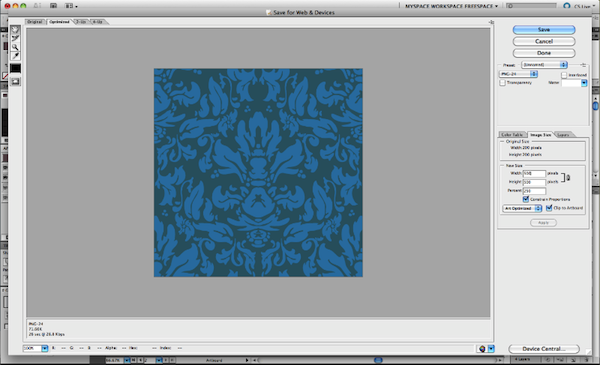The image size is (600, 365).
Task: Click horizontal scrollbar thumb in Illustrator window
Action: tap(378, 360)
